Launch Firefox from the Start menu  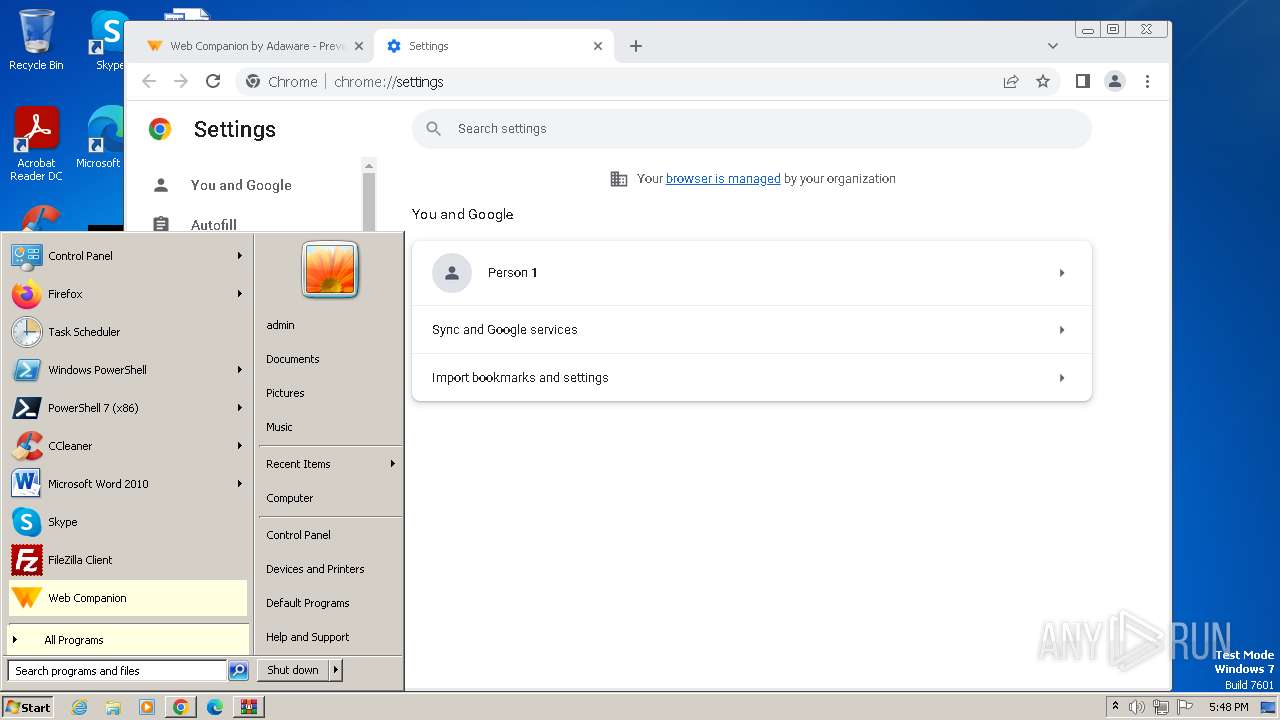127,294
